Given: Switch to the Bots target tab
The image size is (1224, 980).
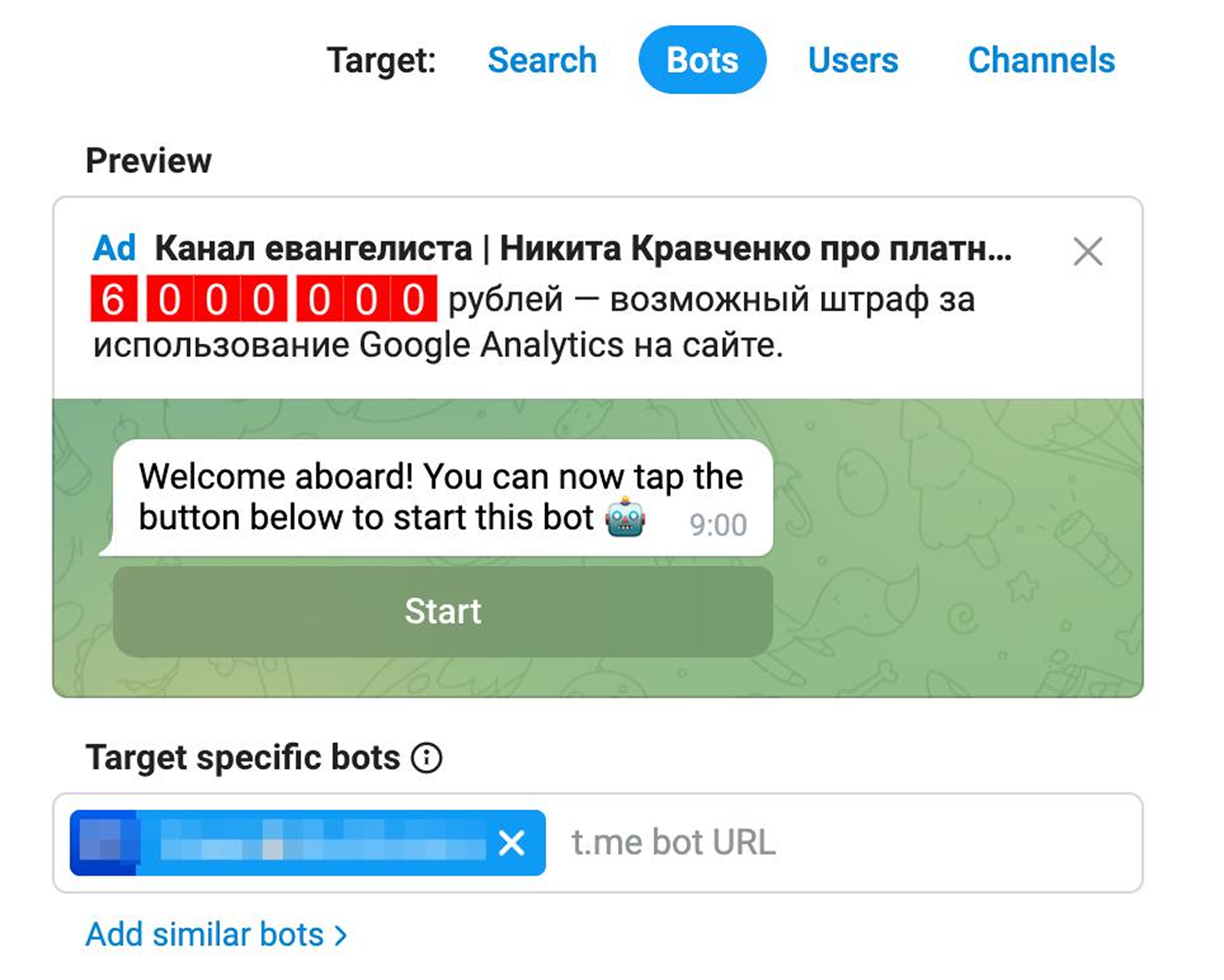Looking at the screenshot, I should tap(703, 60).
